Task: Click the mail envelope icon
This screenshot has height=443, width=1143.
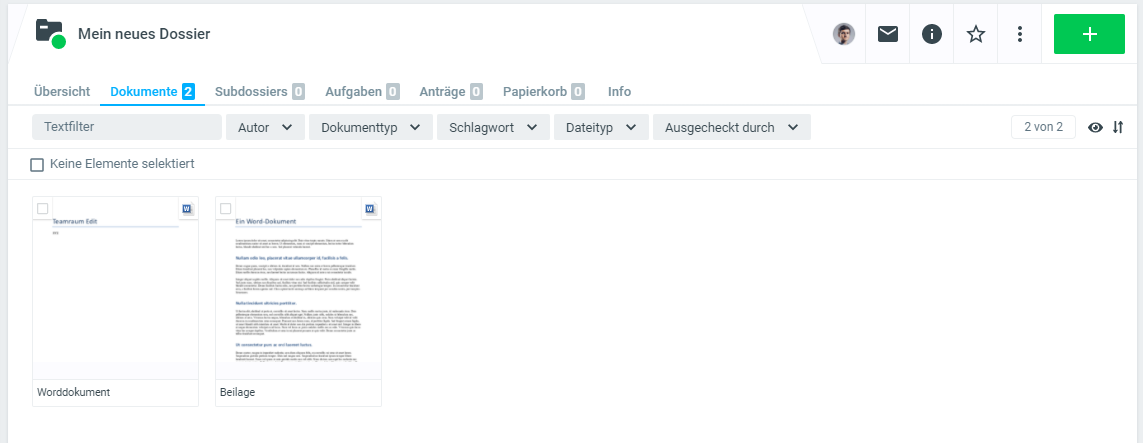Action: (x=888, y=34)
